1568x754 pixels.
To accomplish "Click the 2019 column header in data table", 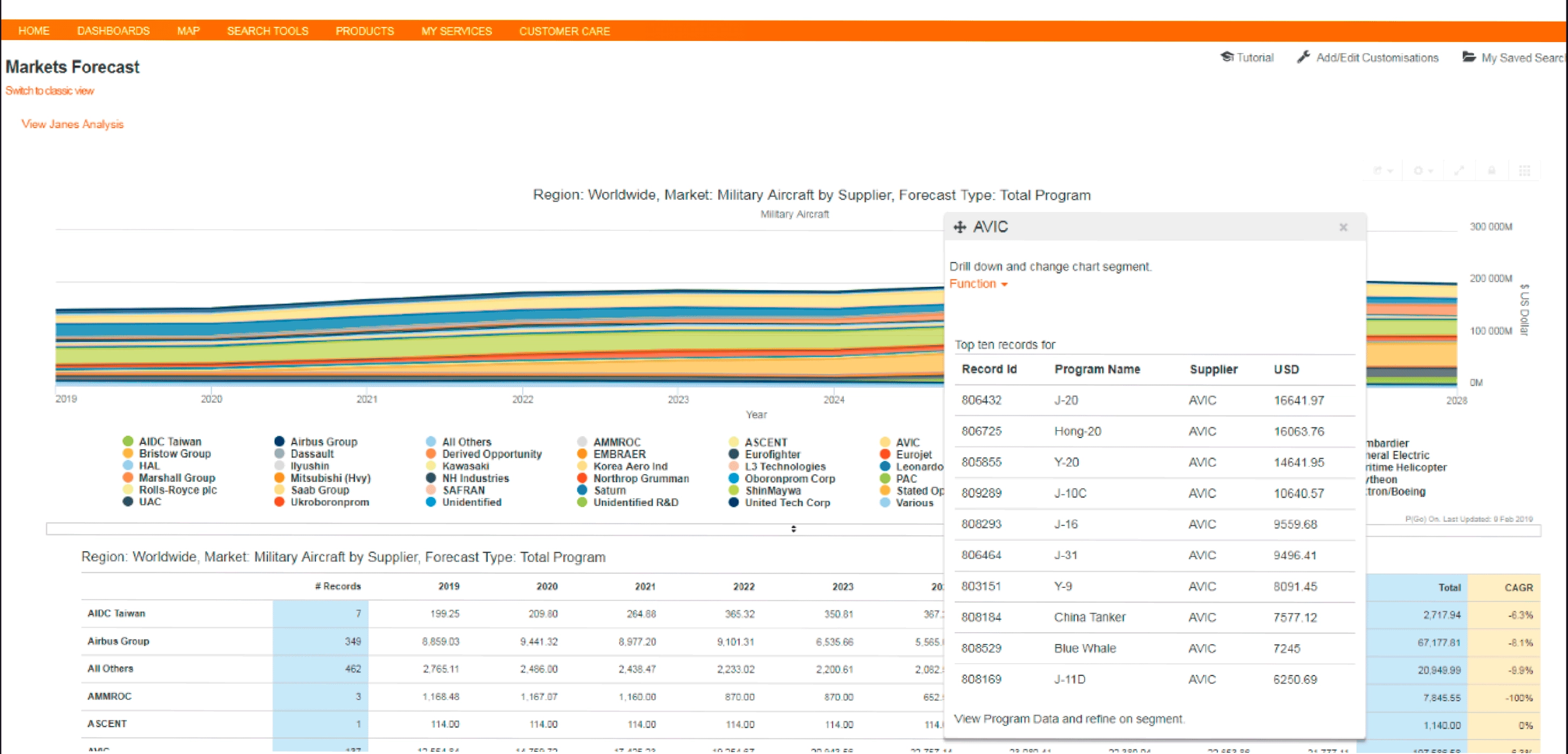I will click(x=448, y=586).
